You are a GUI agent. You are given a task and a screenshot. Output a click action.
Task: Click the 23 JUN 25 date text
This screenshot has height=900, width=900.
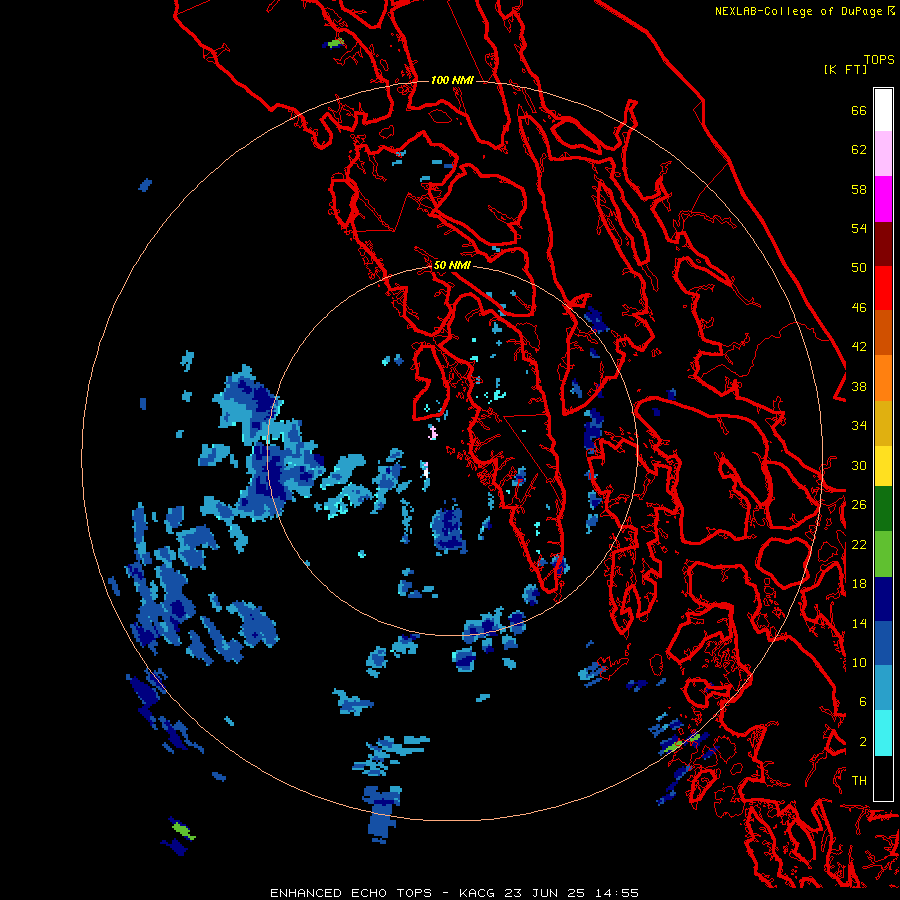coord(545,893)
